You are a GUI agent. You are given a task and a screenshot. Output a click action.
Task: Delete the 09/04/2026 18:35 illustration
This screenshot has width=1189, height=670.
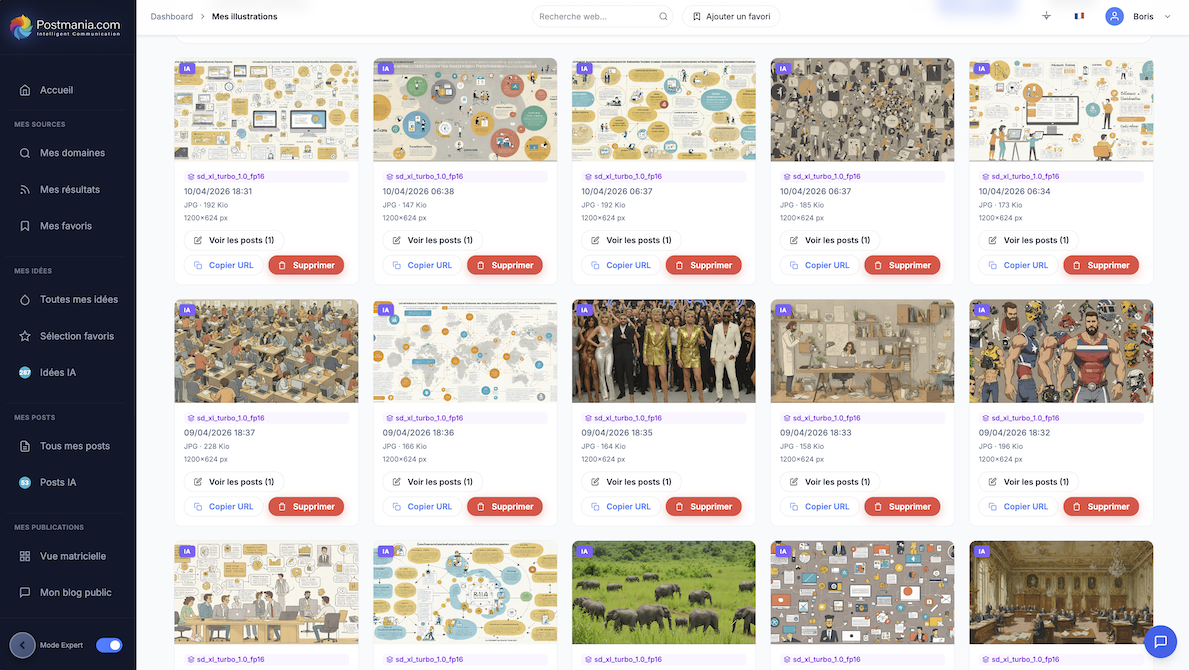704,507
